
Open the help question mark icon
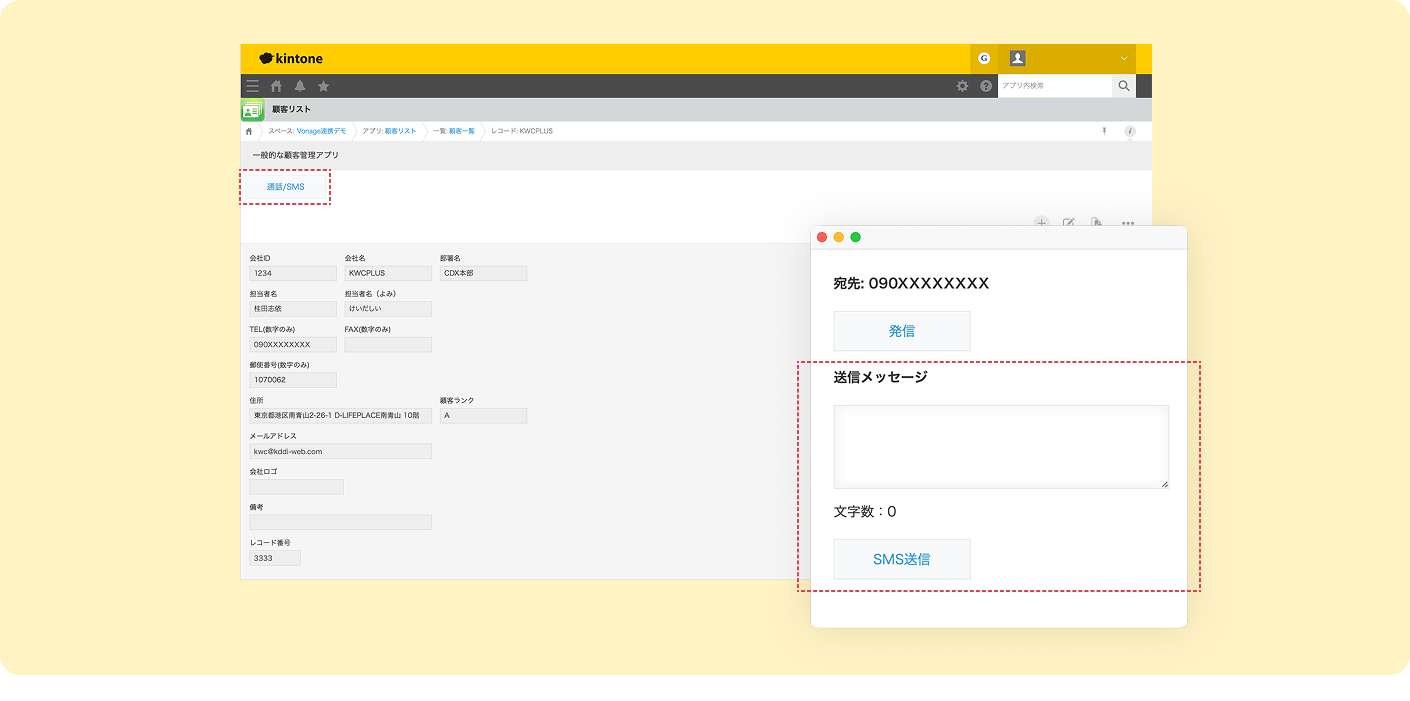coord(986,86)
